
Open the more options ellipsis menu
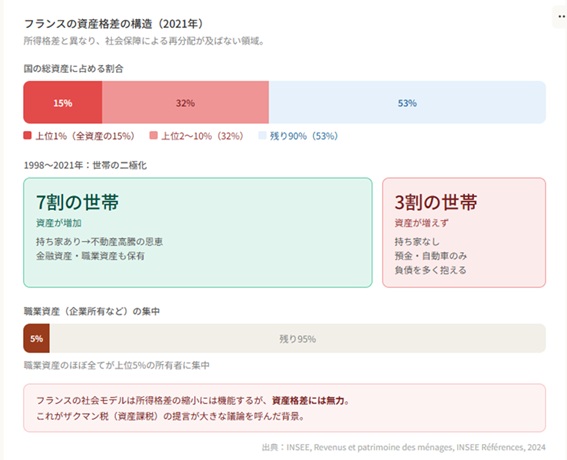click(x=560, y=17)
